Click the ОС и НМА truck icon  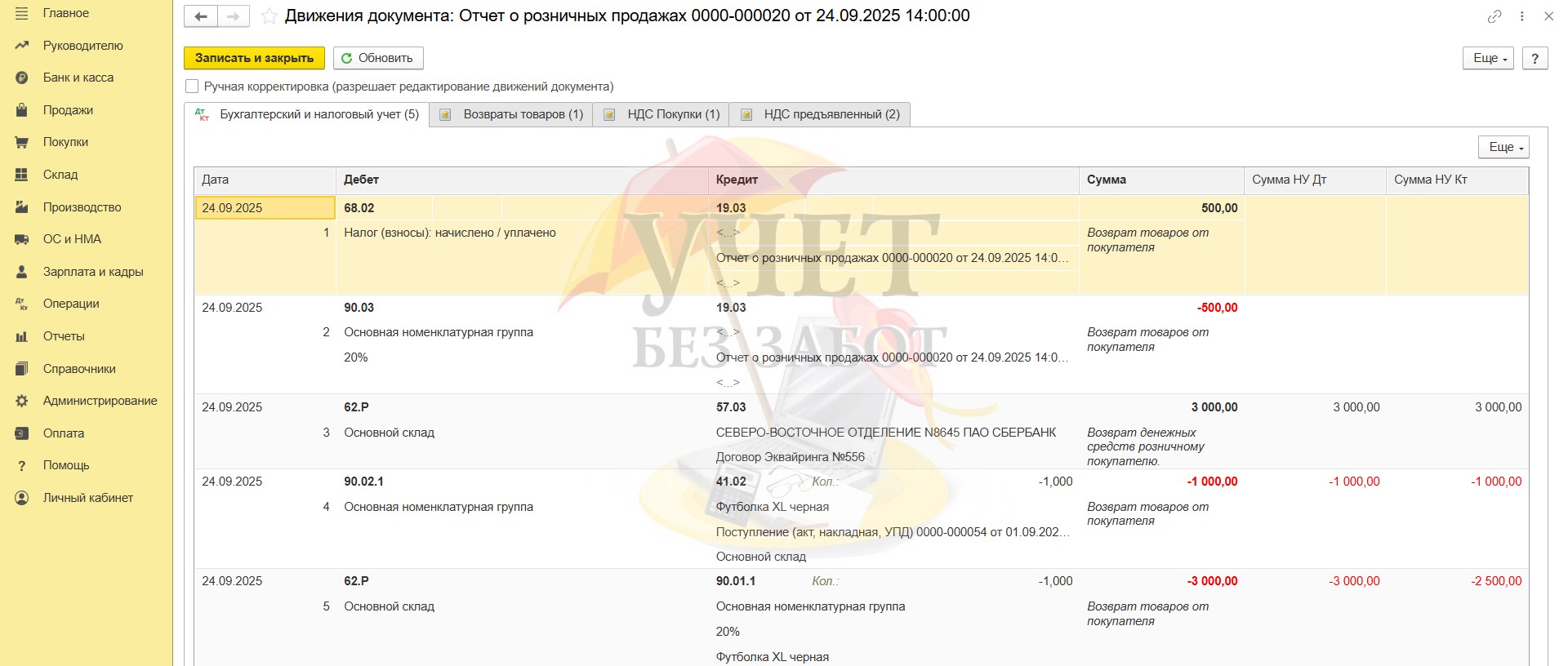tap(22, 239)
